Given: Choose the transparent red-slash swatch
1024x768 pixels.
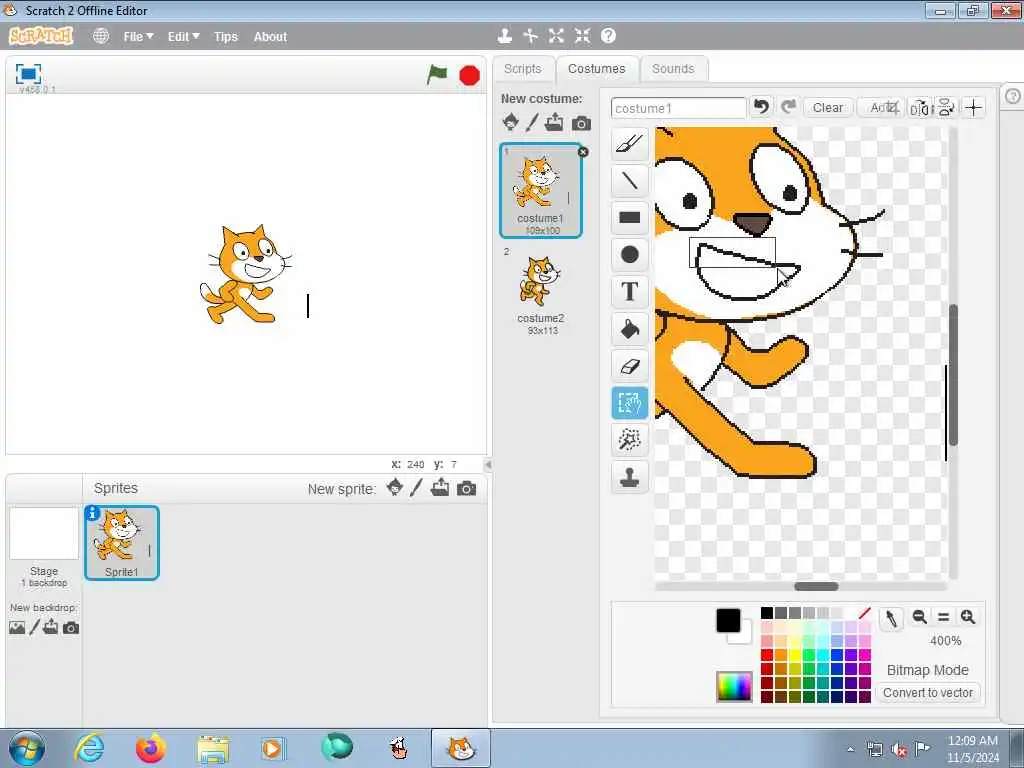Looking at the screenshot, I should pyautogui.click(x=864, y=613).
